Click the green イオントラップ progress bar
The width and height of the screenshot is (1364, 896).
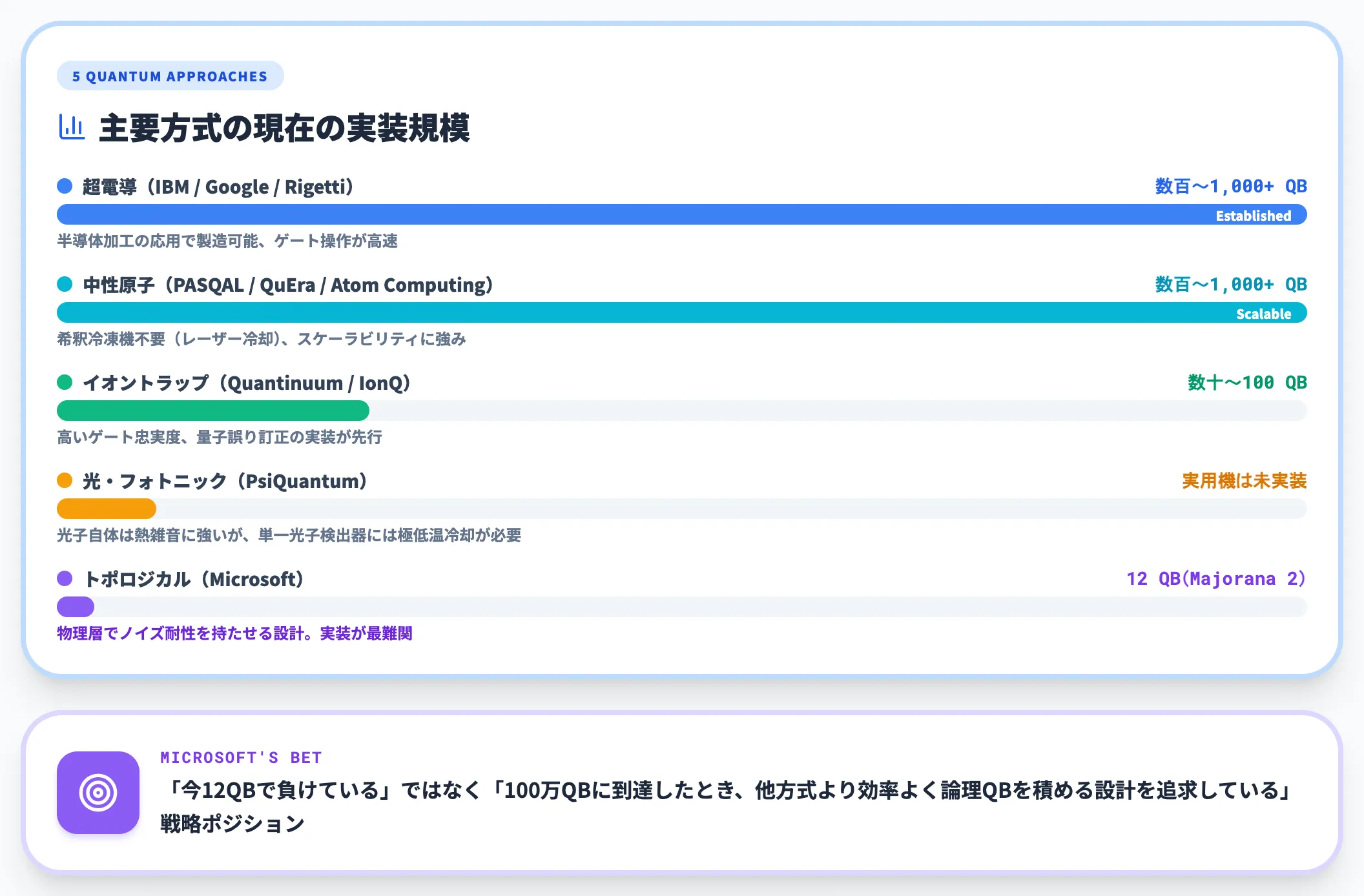(x=213, y=411)
